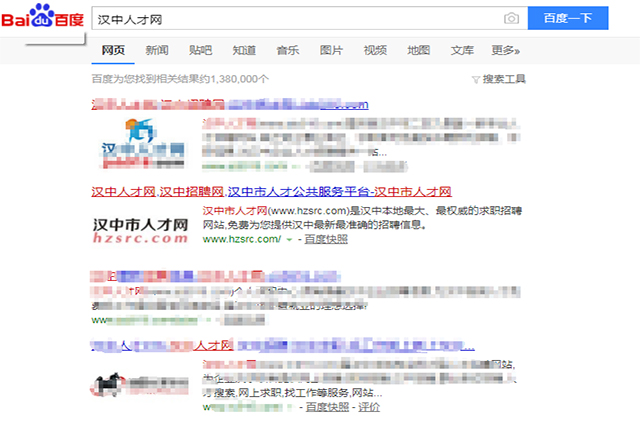This screenshot has width=640, height=426.
Task: Open the third blurred search result title
Action: pyautogui.click(x=215, y=276)
